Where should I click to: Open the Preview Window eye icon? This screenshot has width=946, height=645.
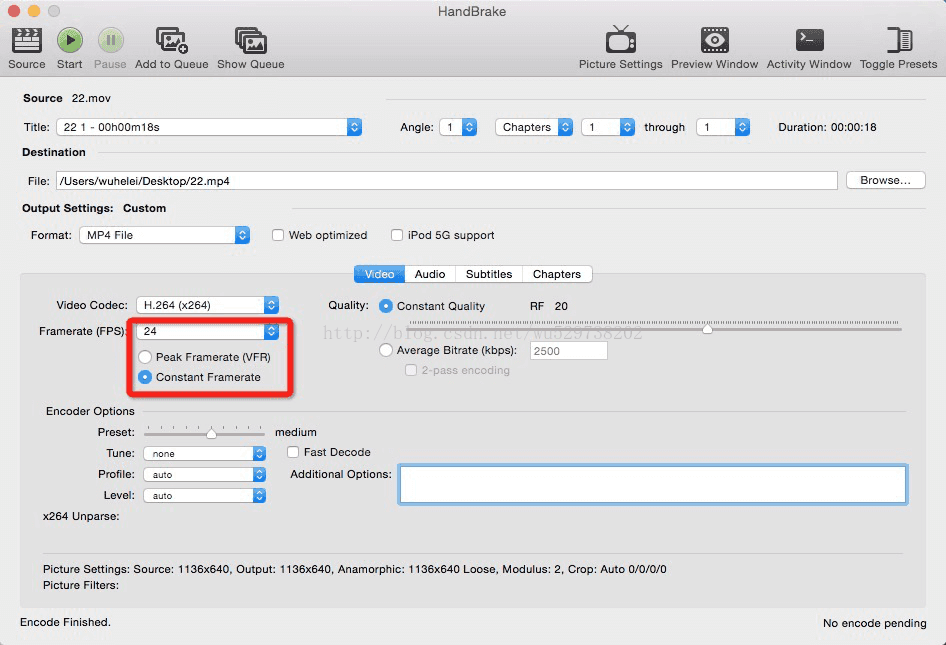(x=714, y=40)
